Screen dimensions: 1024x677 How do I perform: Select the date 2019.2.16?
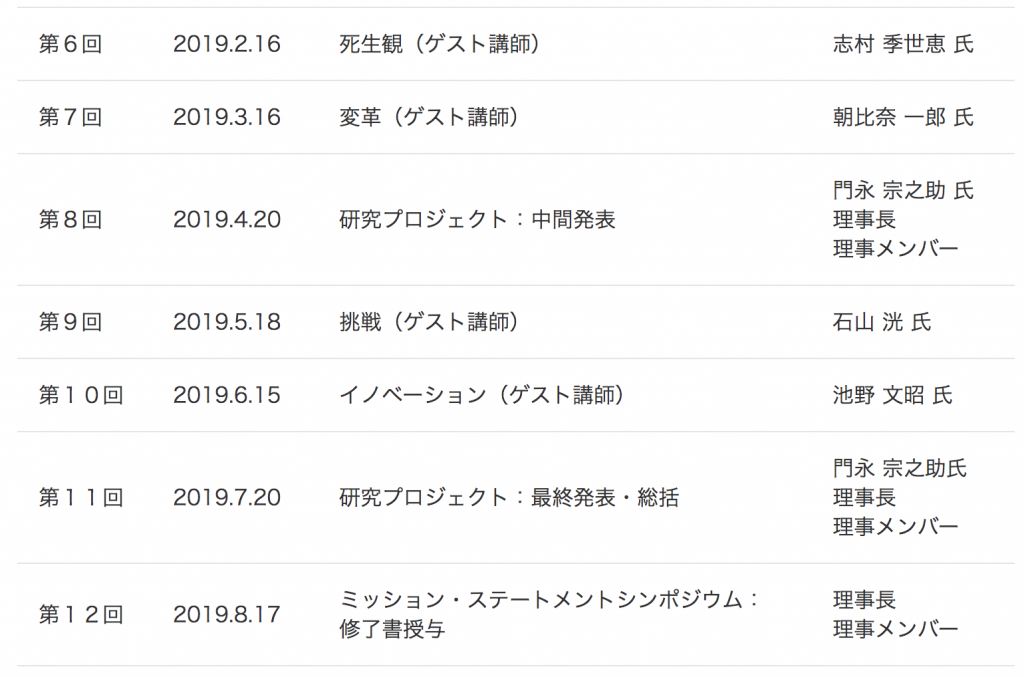pos(227,44)
